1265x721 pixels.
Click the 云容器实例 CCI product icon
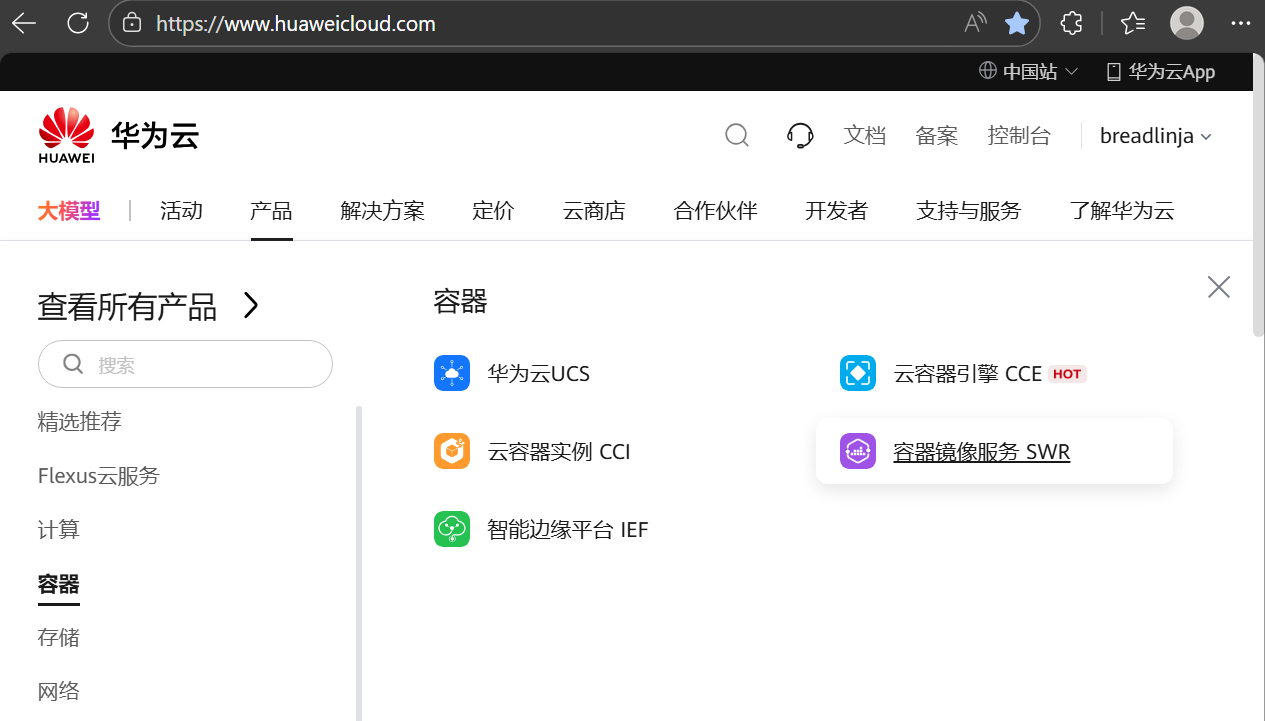452,451
